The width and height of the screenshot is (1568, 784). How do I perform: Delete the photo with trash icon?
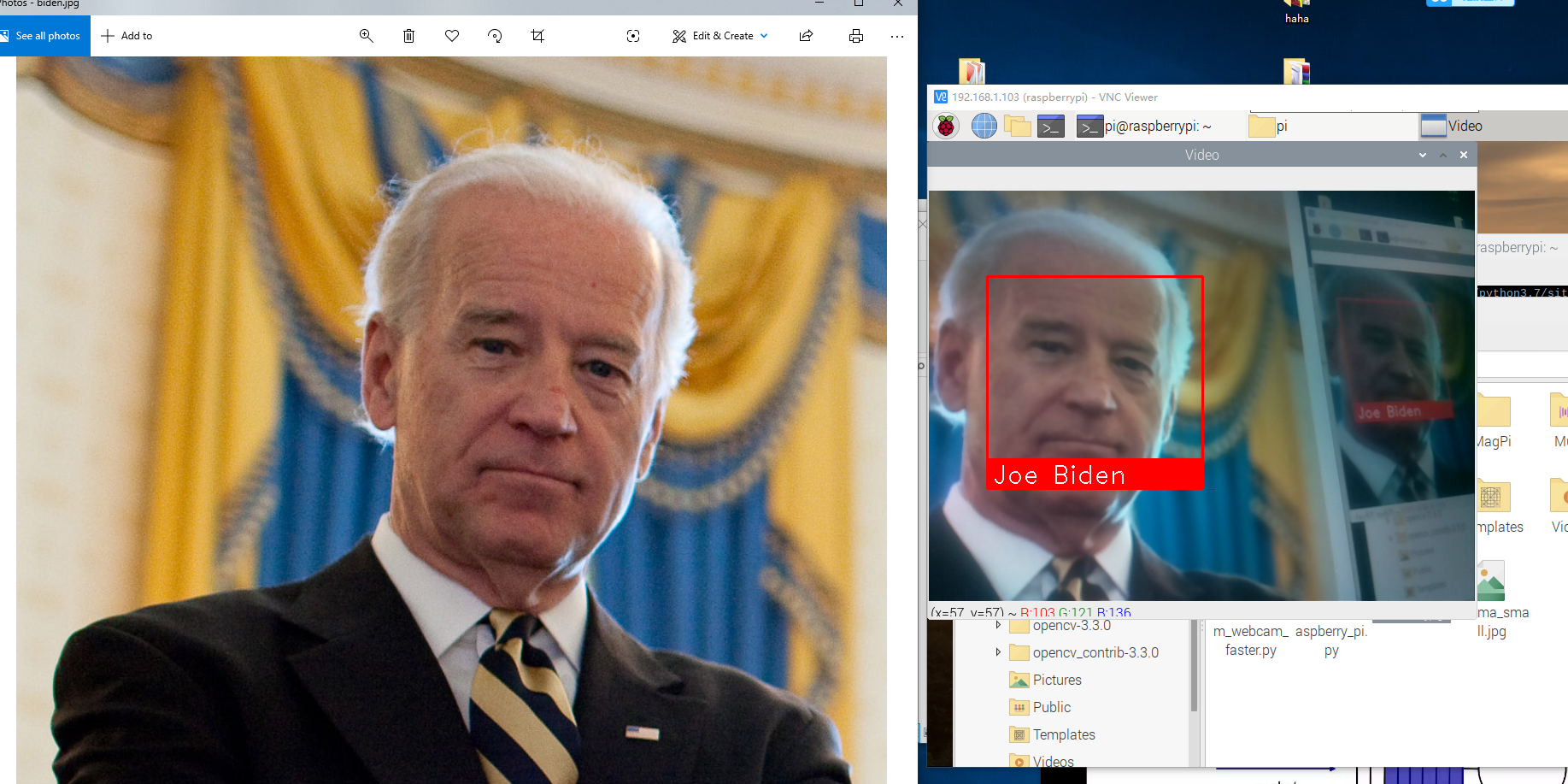(408, 36)
